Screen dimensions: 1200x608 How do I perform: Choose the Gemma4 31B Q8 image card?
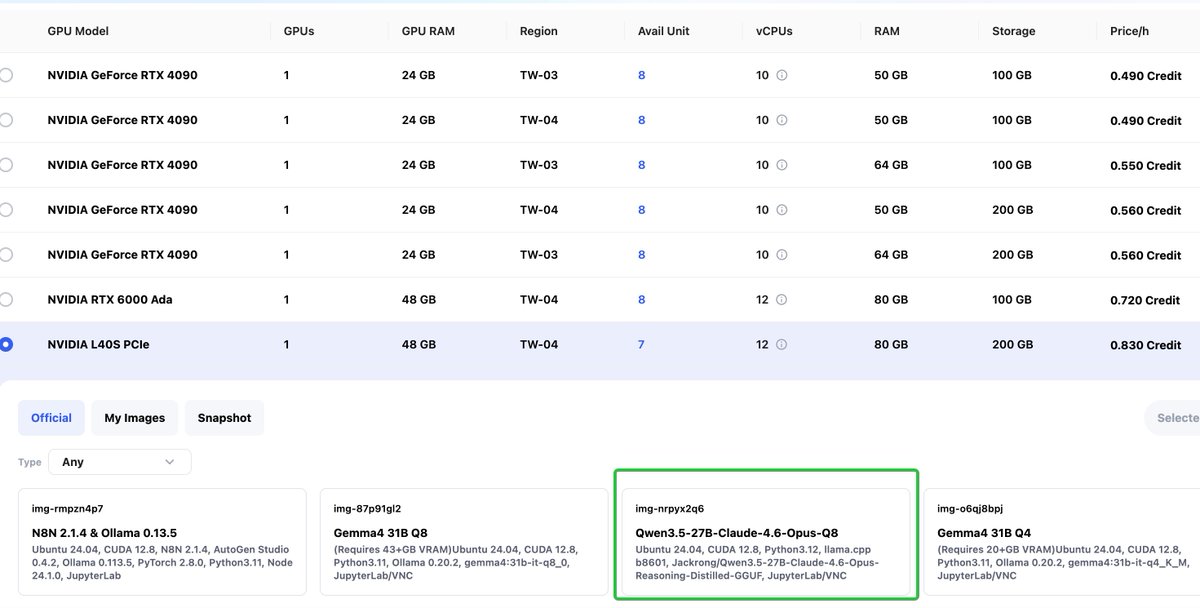(x=465, y=541)
